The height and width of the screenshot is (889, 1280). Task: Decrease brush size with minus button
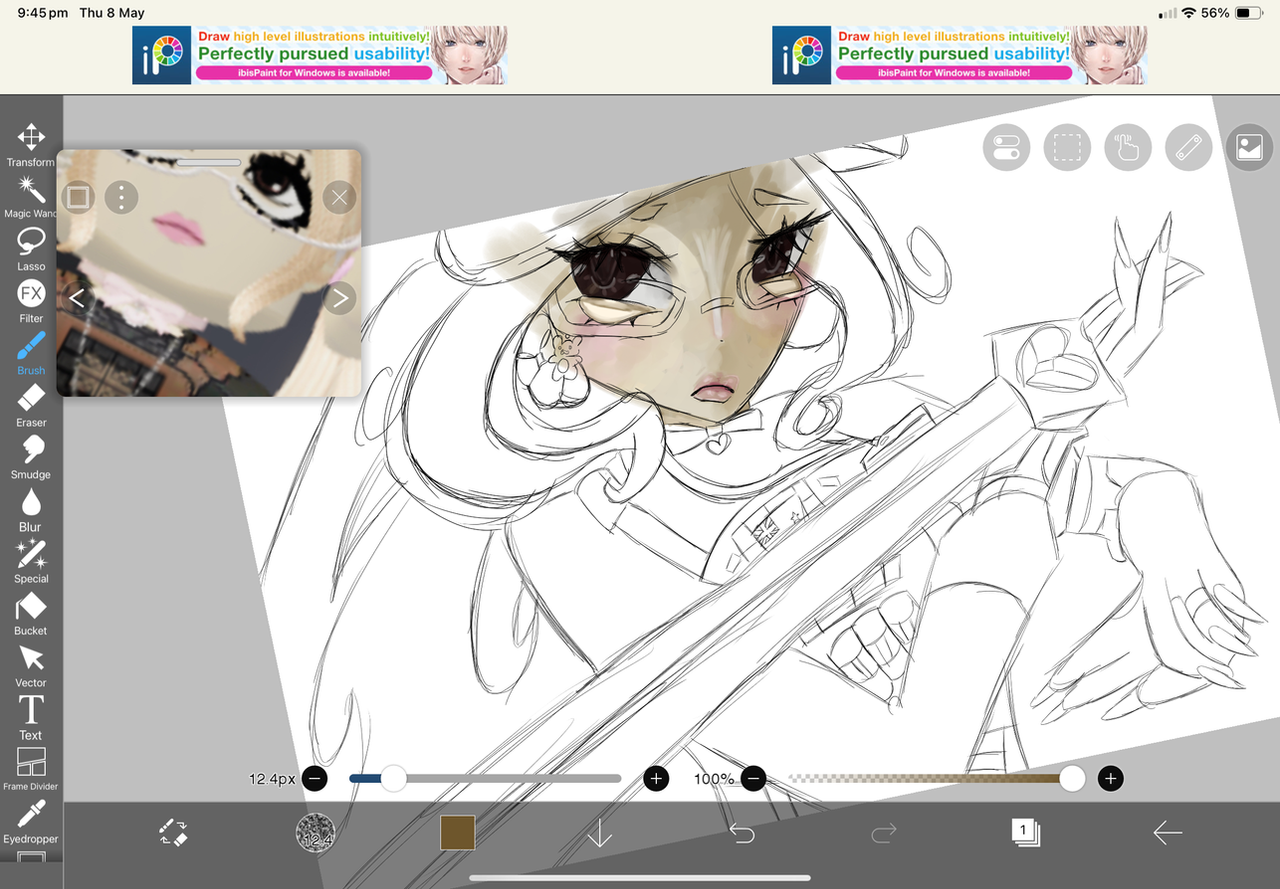pos(314,778)
